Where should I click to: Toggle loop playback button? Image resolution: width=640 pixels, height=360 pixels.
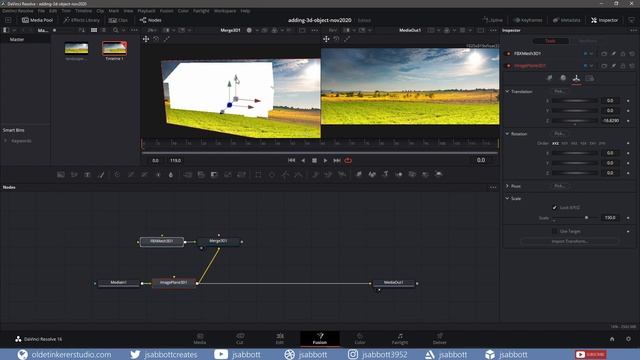click(x=348, y=160)
